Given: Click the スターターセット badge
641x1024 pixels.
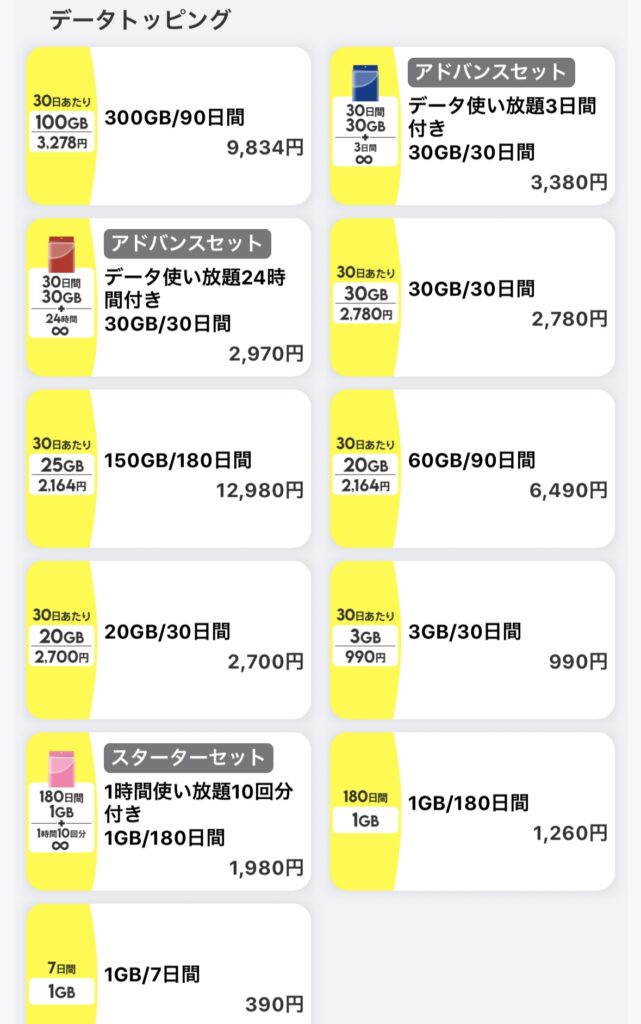Looking at the screenshot, I should coord(189,758).
